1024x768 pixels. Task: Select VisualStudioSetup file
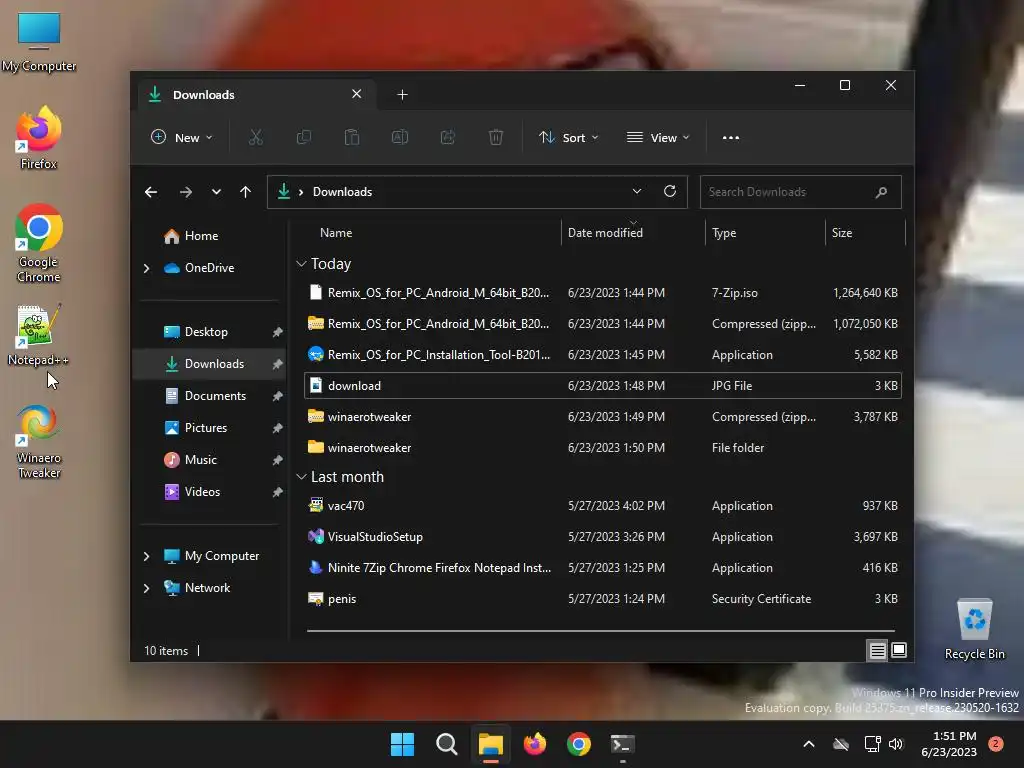[x=602, y=537]
